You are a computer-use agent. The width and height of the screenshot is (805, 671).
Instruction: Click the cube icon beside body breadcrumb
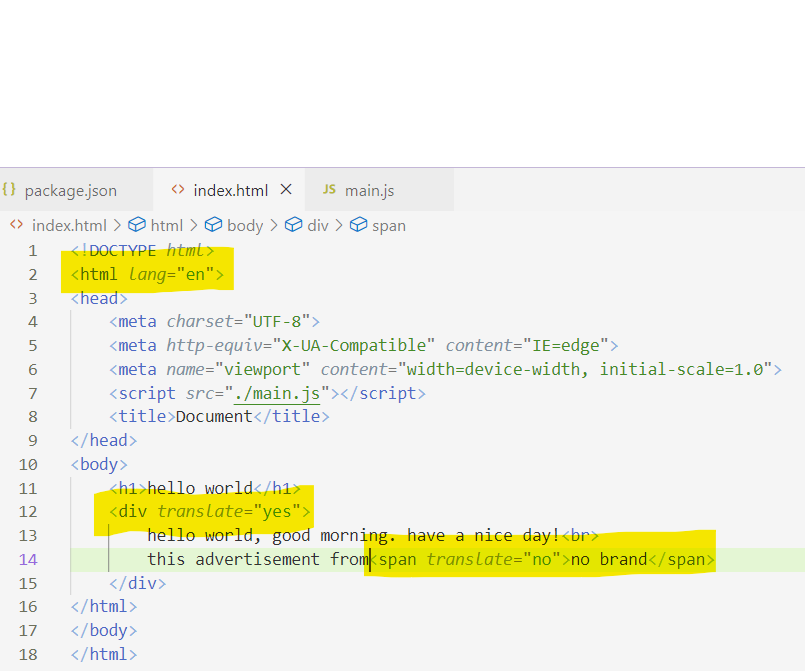pos(213,224)
